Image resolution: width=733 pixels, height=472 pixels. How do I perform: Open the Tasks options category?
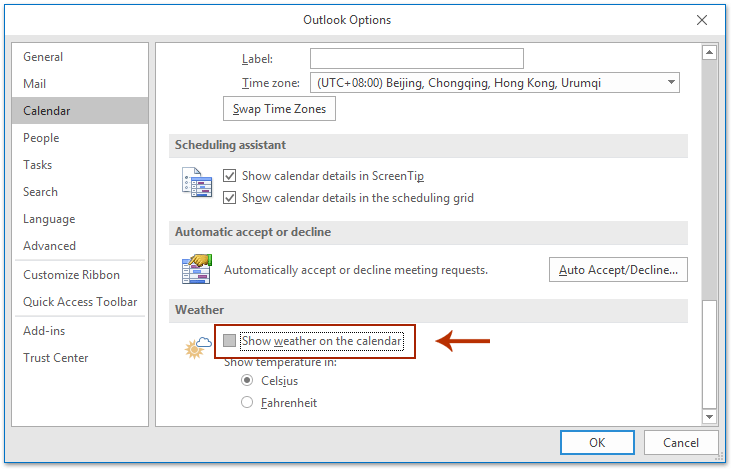tap(80, 165)
